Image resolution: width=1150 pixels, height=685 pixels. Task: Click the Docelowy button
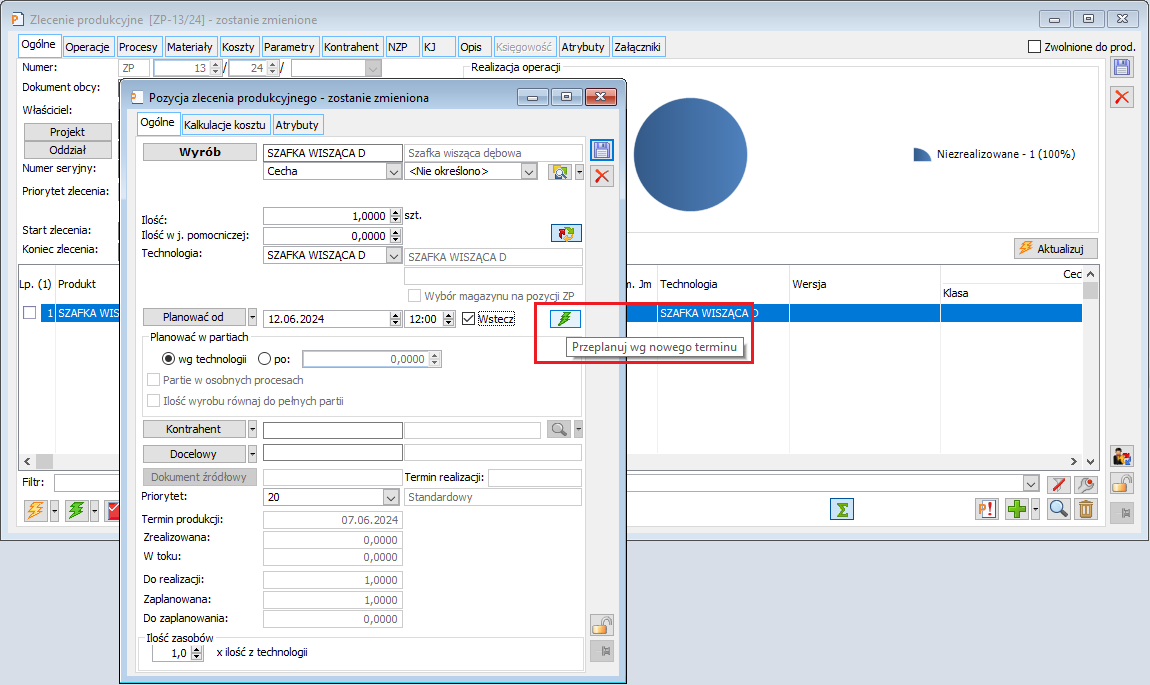pyautogui.click(x=194, y=454)
